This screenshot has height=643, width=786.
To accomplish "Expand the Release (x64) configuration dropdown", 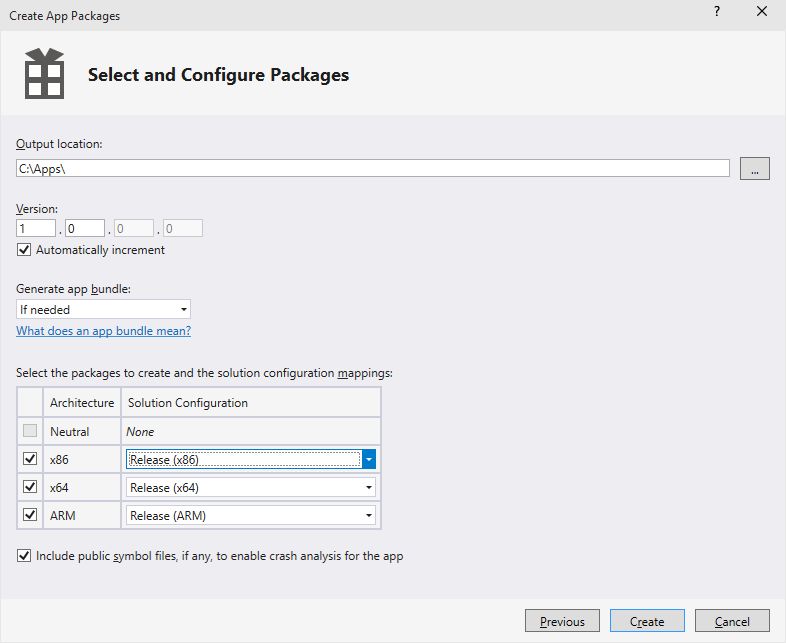I will 369,487.
